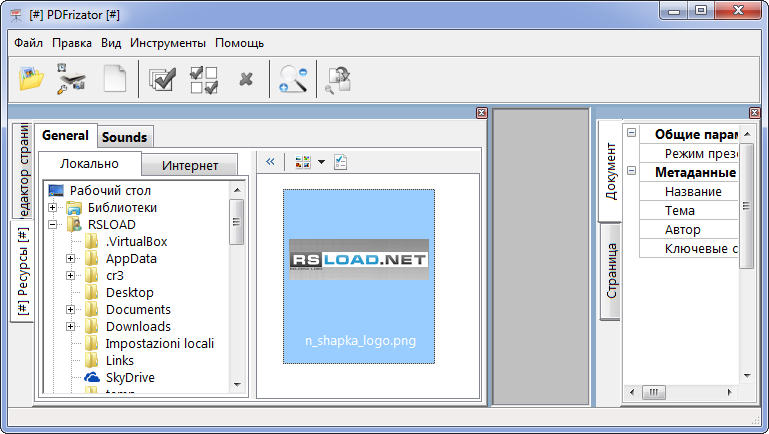The width and height of the screenshot is (769, 434).
Task: Open the Правка menu
Action: (x=72, y=43)
